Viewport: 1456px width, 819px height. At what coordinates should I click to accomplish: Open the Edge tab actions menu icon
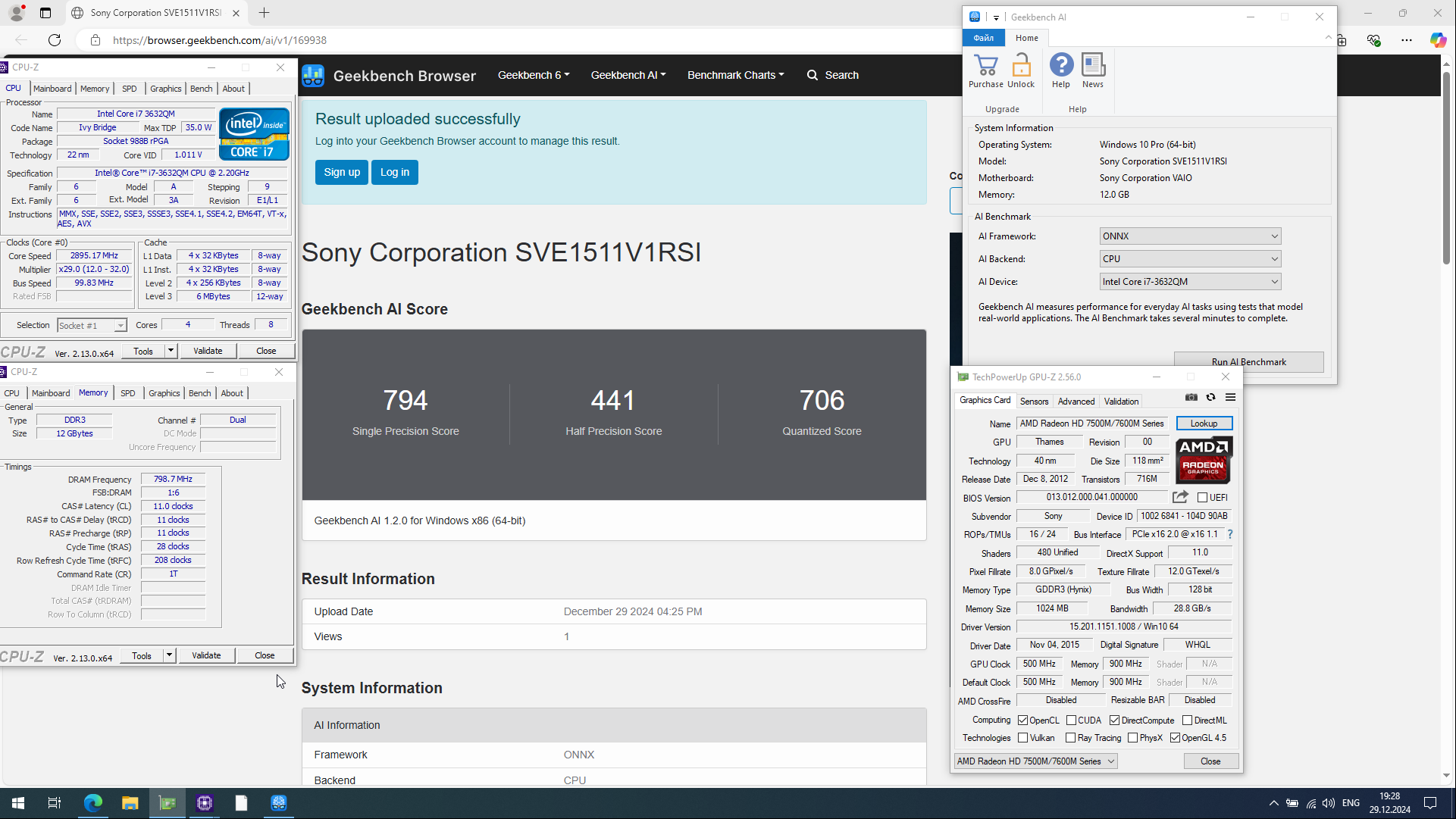(x=45, y=13)
